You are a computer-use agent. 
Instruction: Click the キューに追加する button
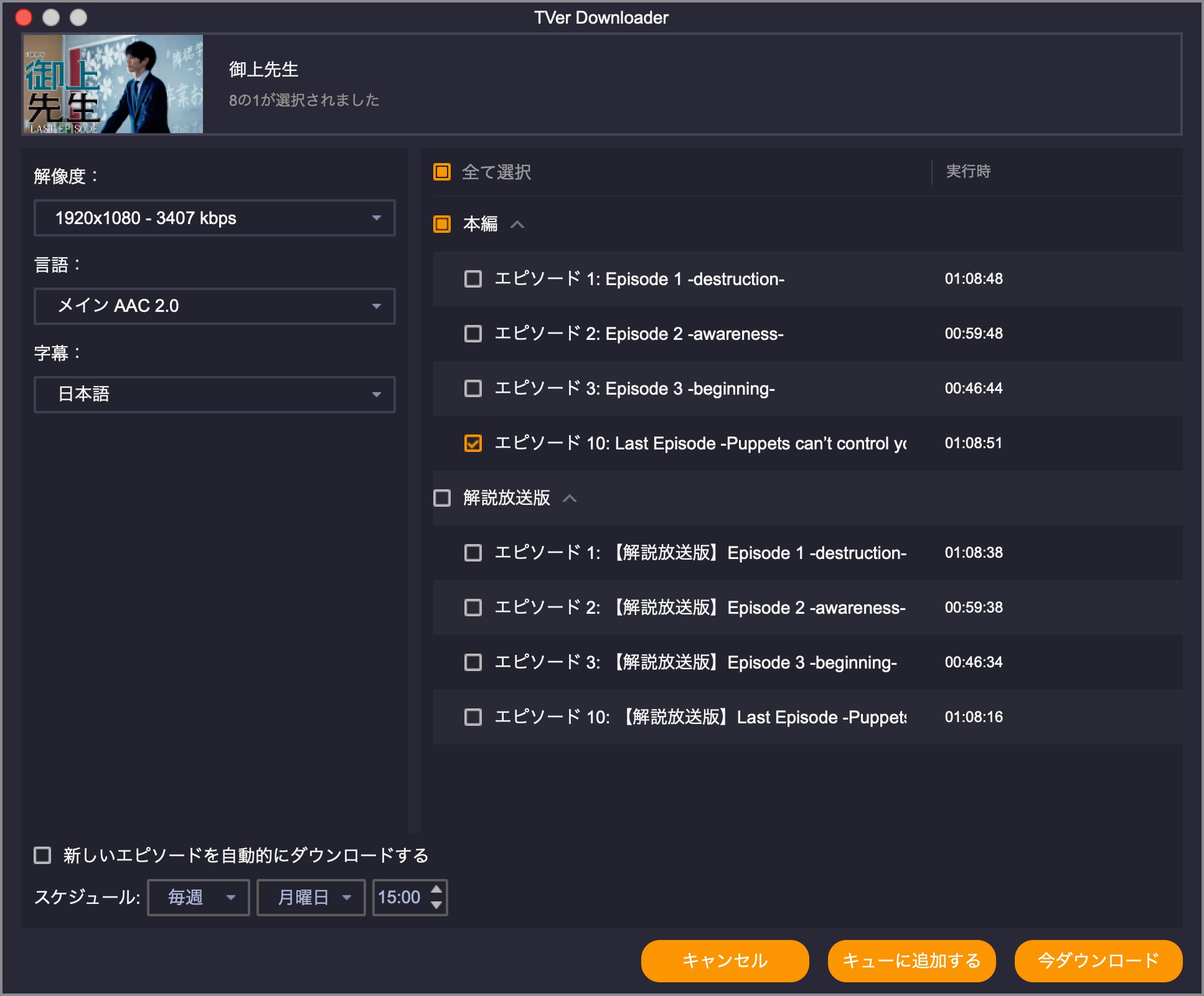tap(911, 961)
